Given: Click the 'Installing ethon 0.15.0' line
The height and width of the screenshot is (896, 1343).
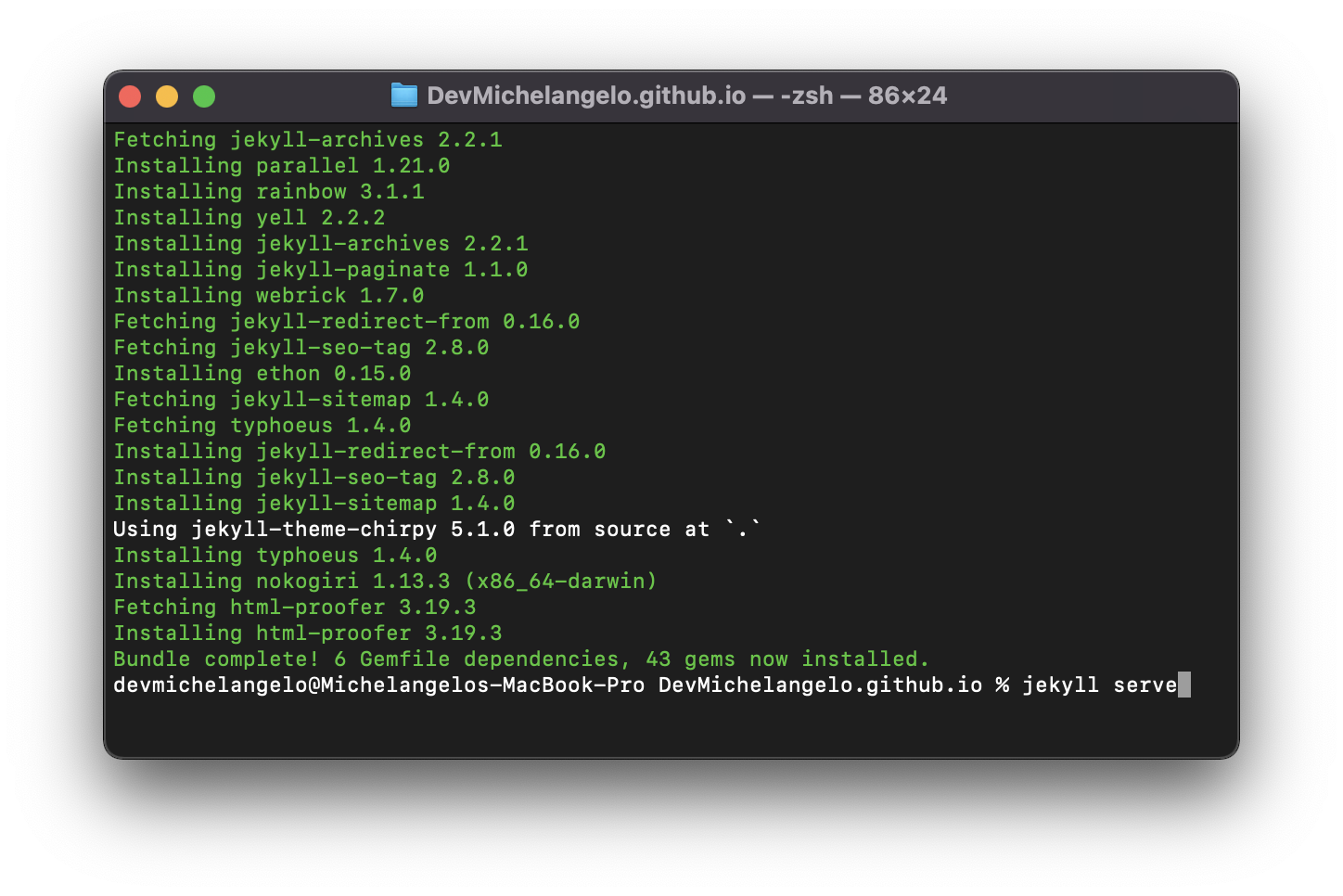Looking at the screenshot, I should (262, 374).
